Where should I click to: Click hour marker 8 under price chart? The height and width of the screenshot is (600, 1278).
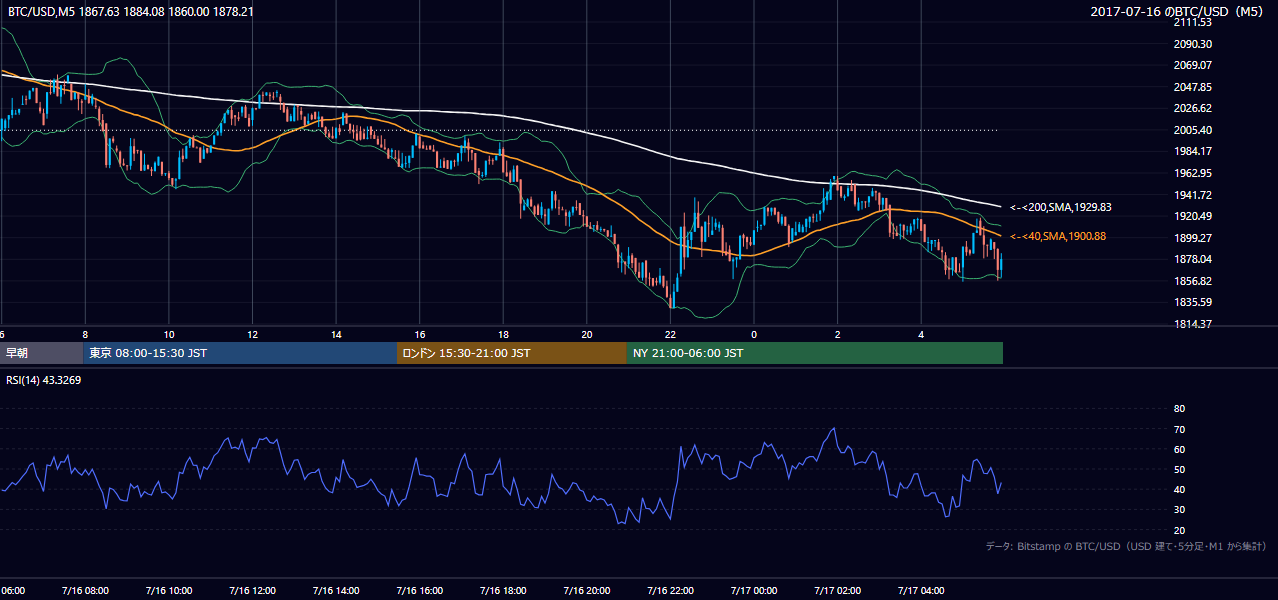tap(85, 334)
